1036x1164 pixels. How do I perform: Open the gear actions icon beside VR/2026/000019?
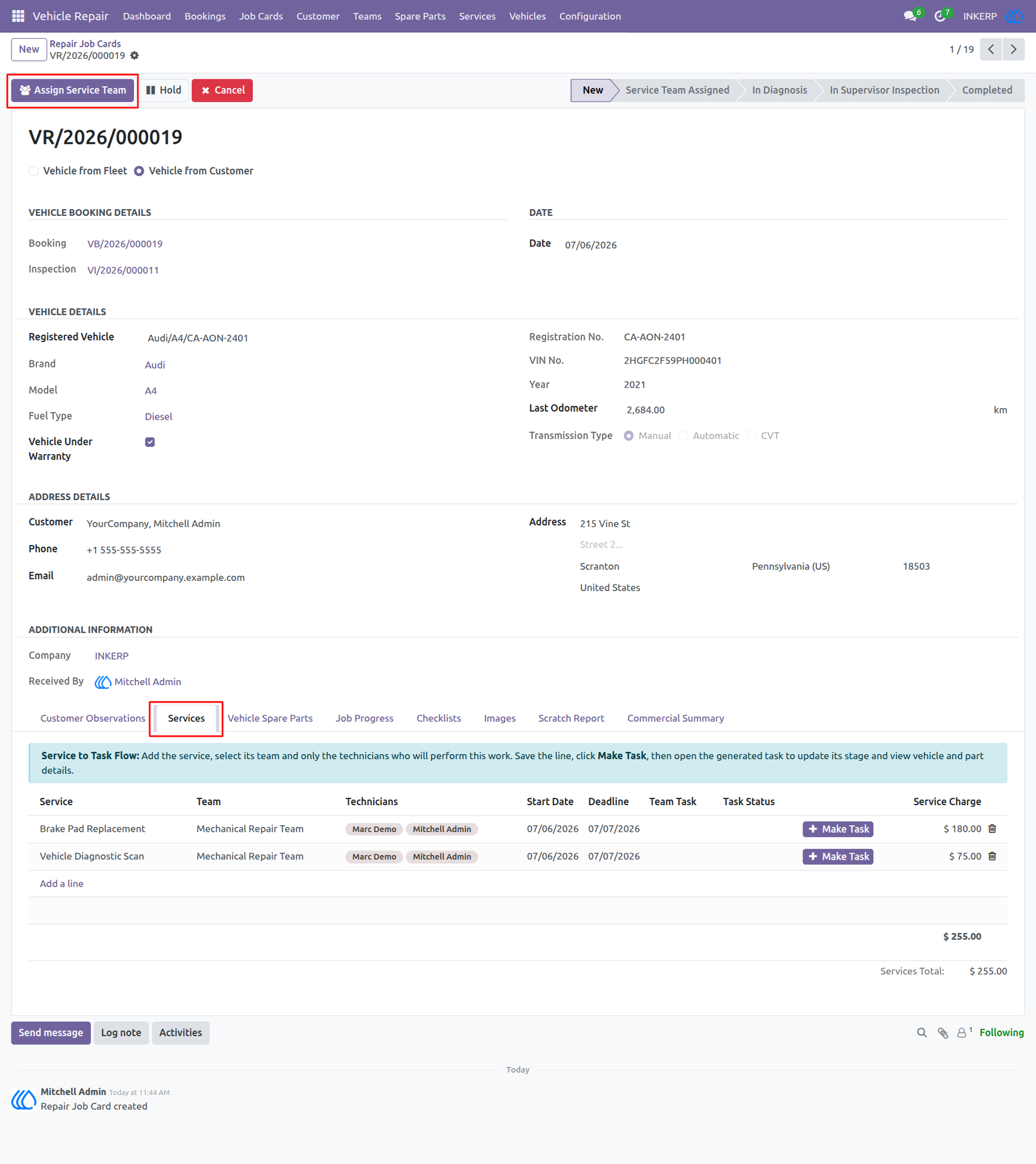point(135,56)
